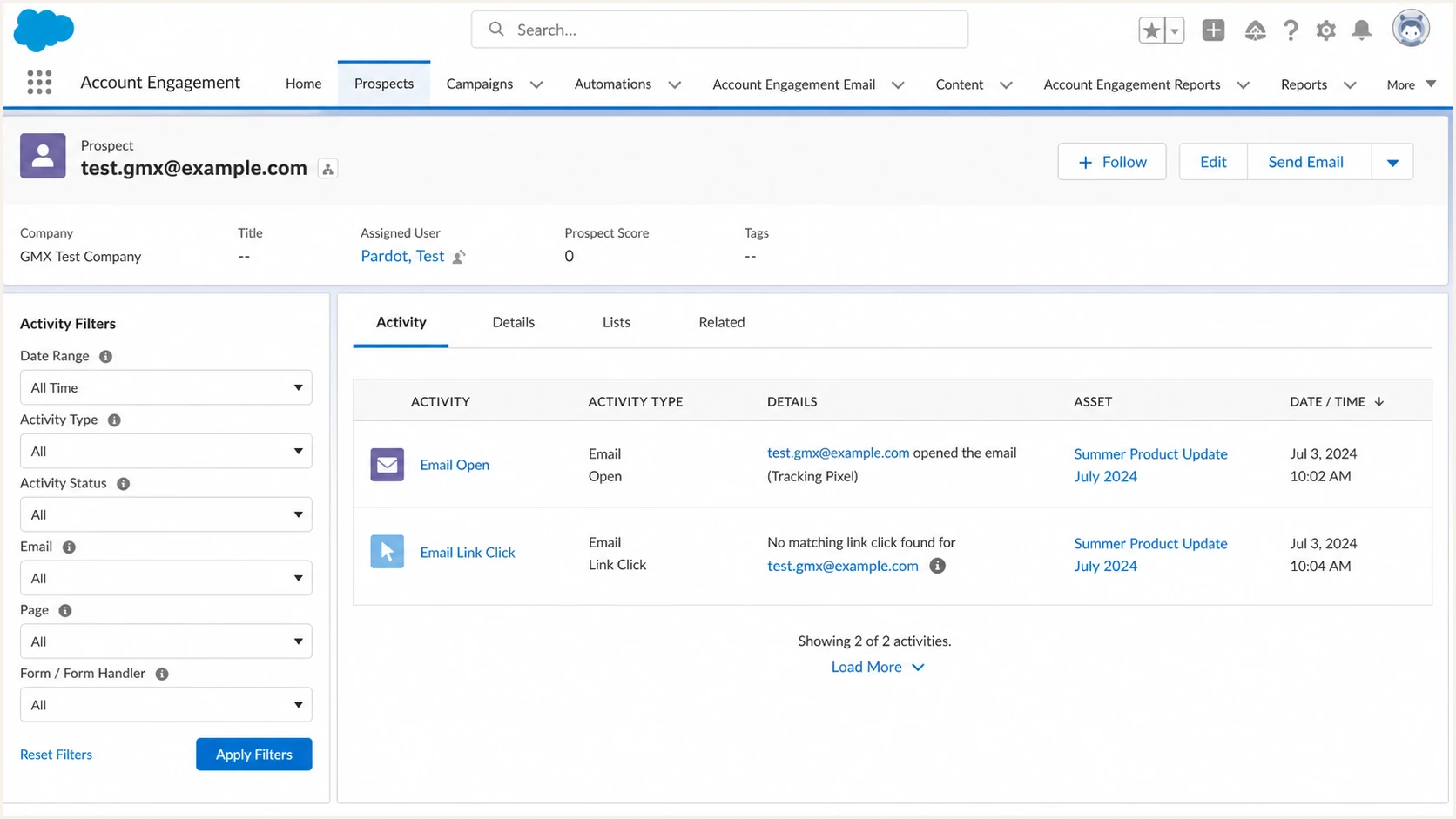Click Reset Filters link
The height and width of the screenshot is (819, 1456).
[56, 755]
